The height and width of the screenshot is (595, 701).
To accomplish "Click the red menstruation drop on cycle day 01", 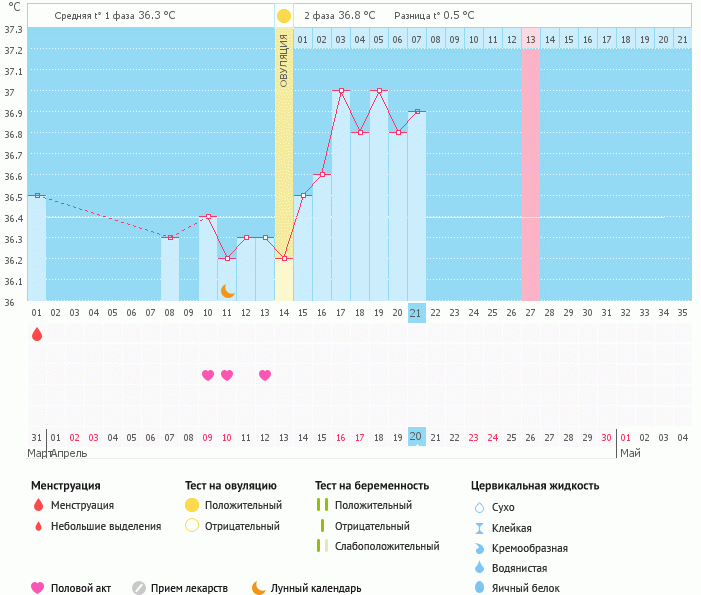I will pyautogui.click(x=37, y=334).
